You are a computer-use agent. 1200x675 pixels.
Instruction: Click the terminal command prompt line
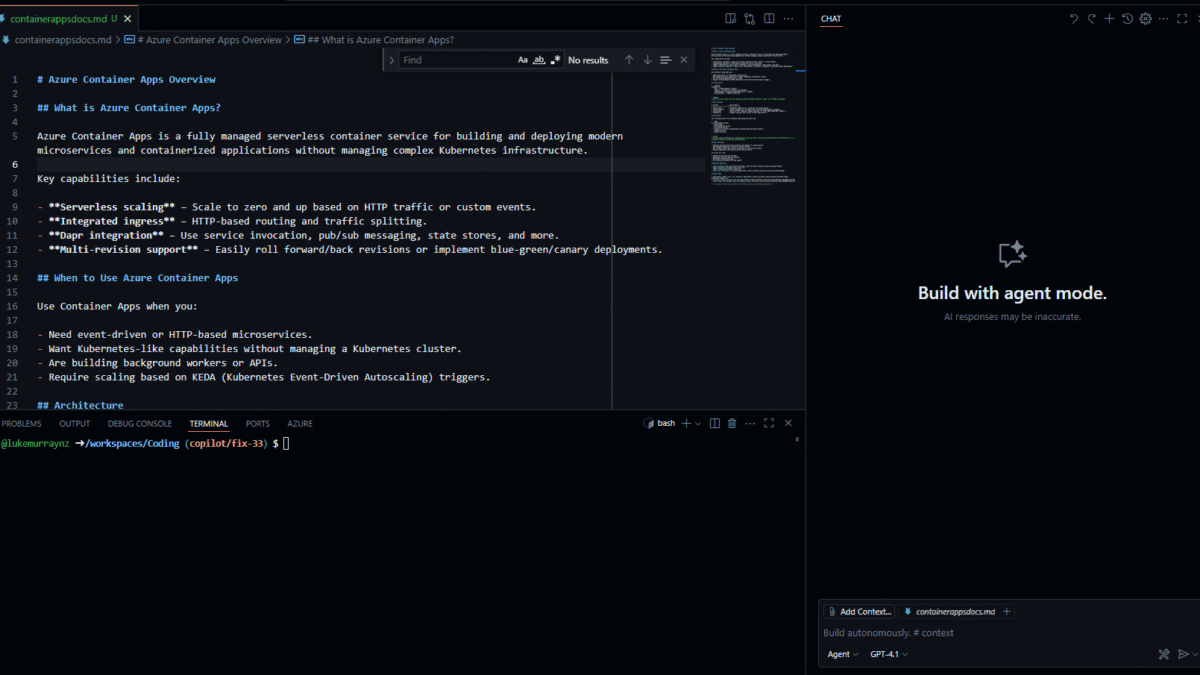coord(145,443)
